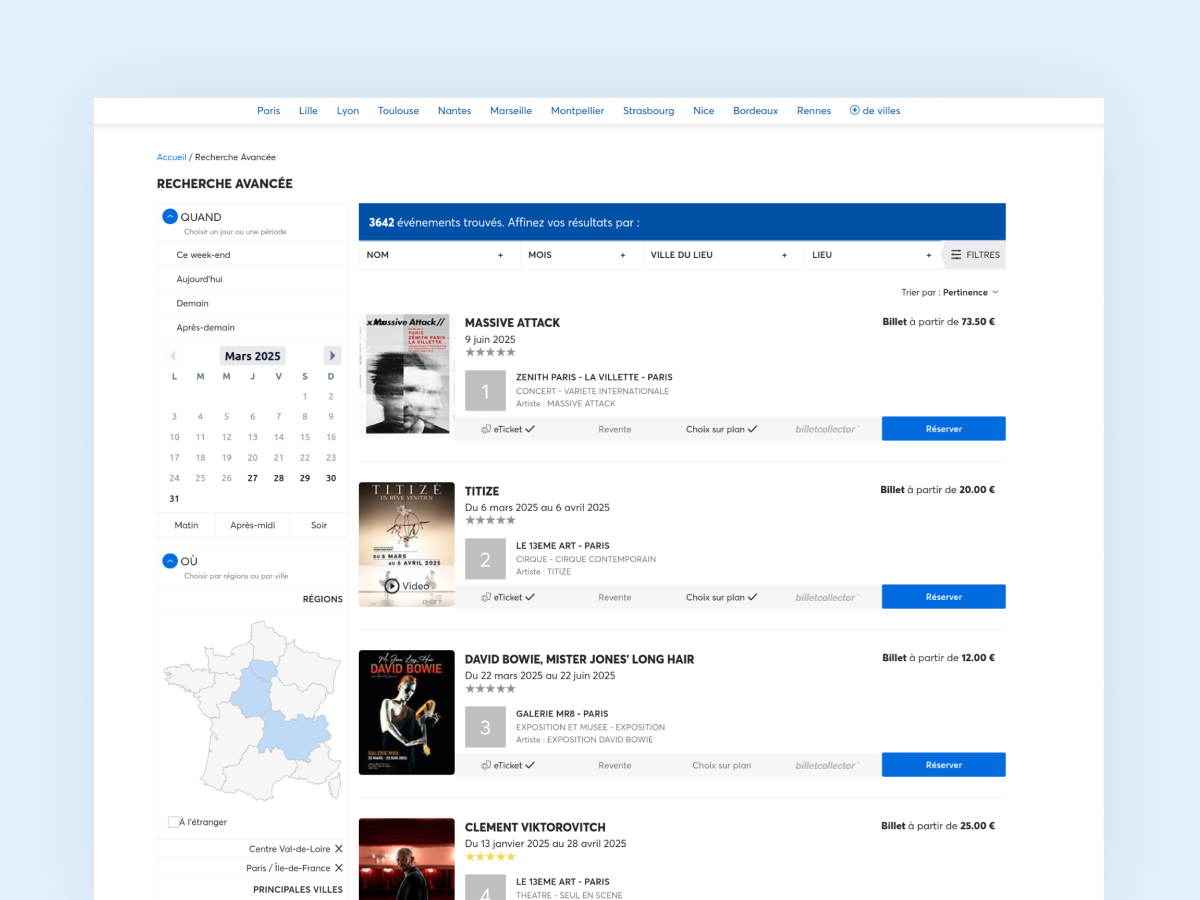The image size is (1200, 900).
Task: Reserve tickets for Titize
Action: (944, 597)
